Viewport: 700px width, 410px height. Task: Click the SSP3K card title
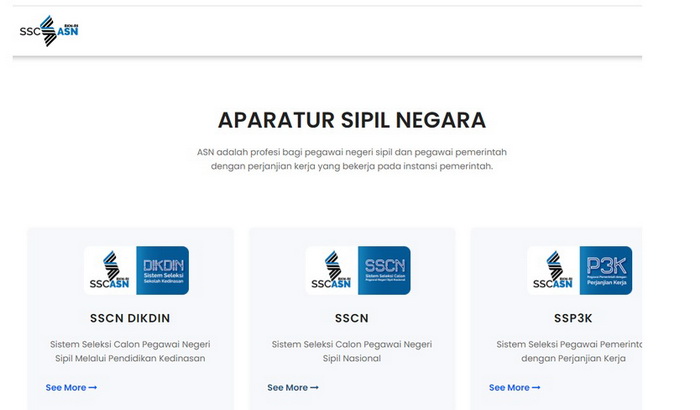click(x=573, y=318)
